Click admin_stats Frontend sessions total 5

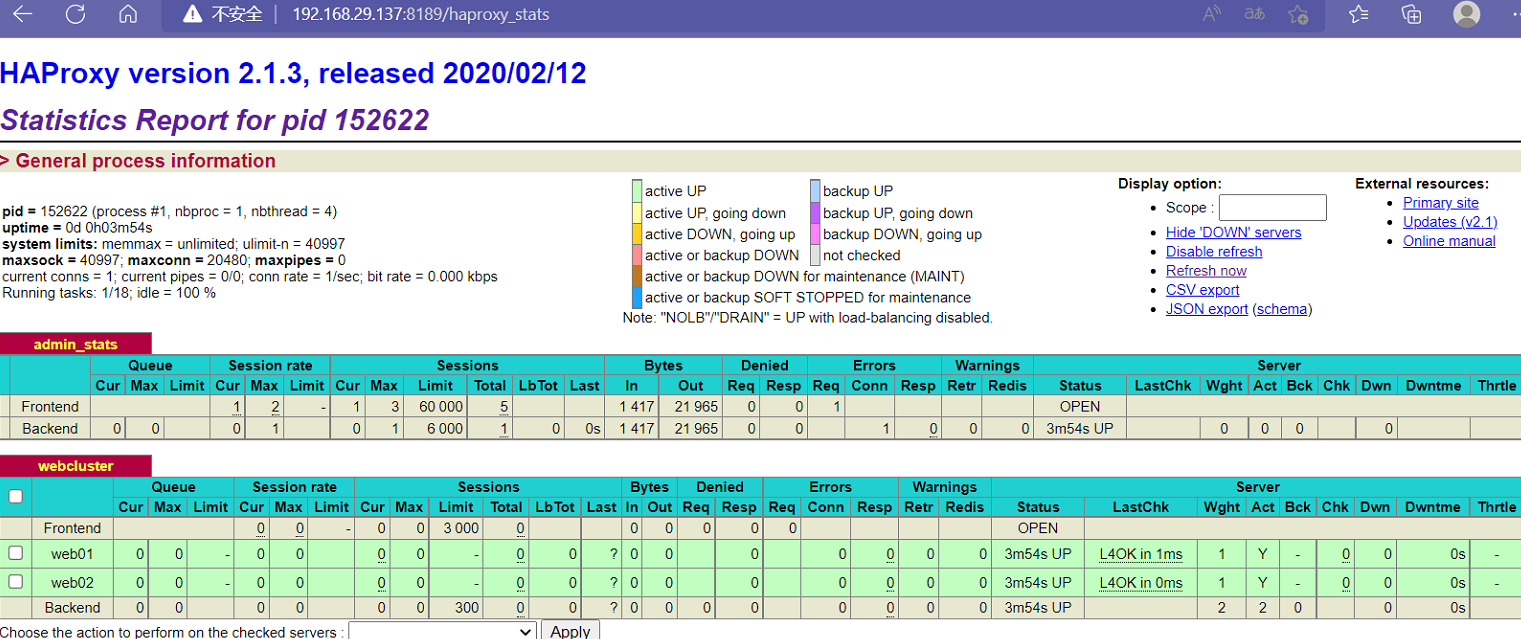coord(504,407)
